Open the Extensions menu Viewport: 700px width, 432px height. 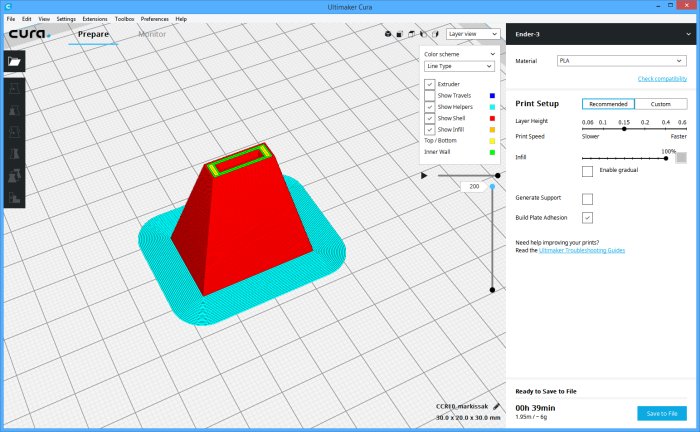[95, 19]
